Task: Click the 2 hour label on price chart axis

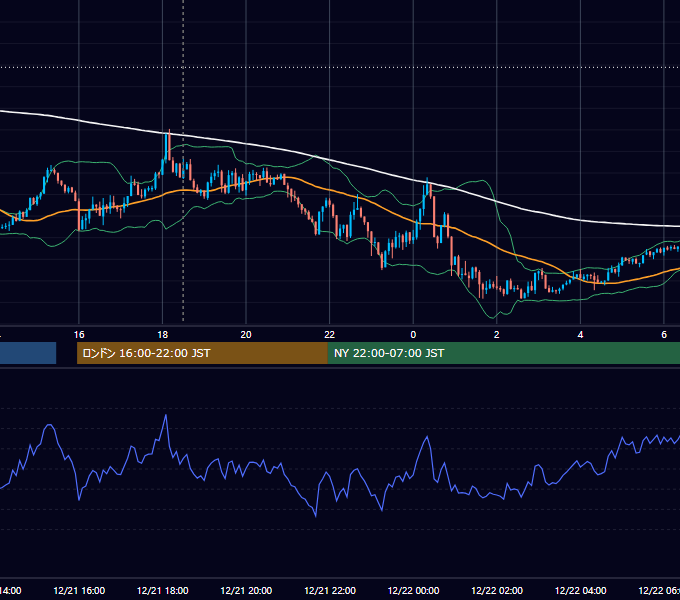Action: [497, 335]
